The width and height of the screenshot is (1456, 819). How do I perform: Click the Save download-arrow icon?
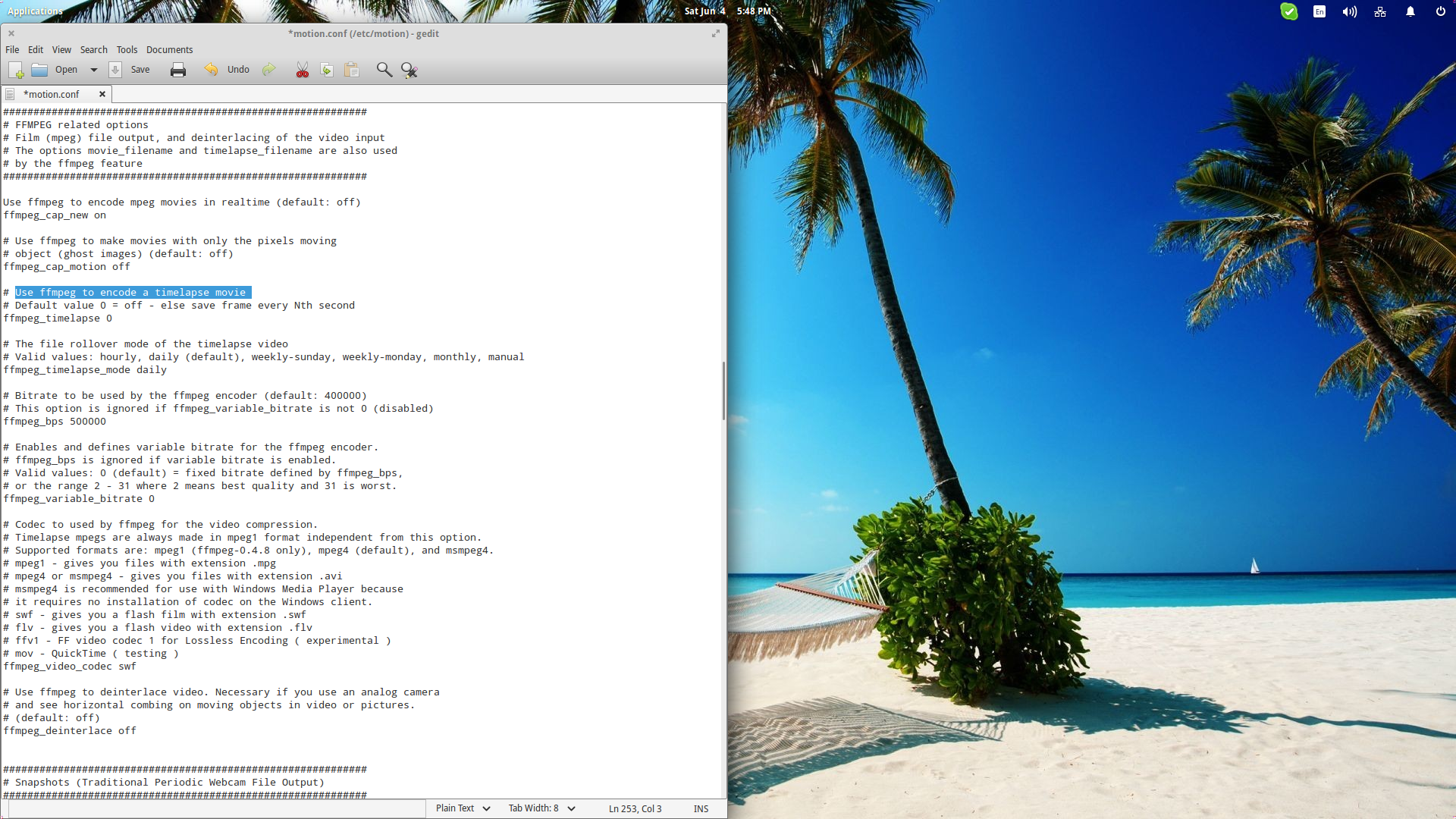[x=115, y=70]
